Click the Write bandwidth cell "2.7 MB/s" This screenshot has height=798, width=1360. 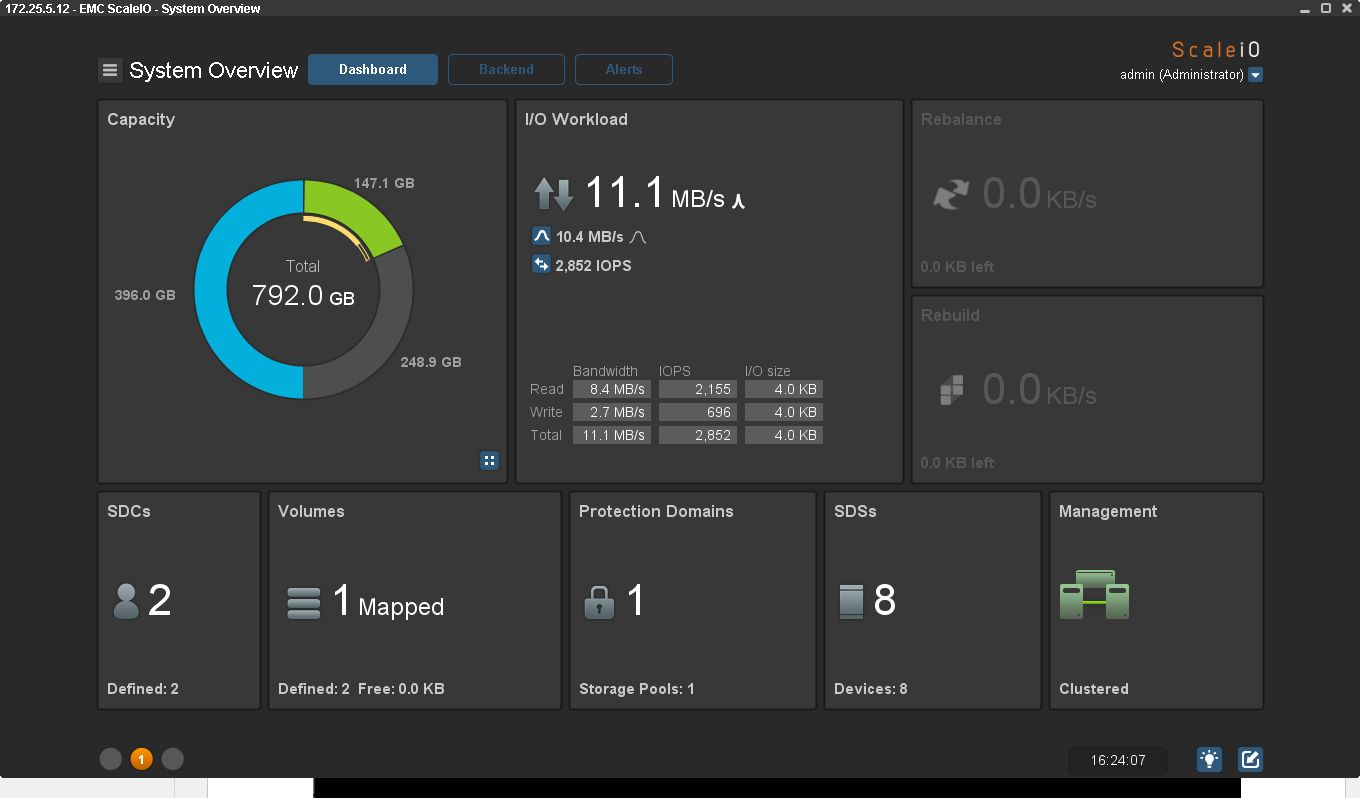tap(611, 413)
